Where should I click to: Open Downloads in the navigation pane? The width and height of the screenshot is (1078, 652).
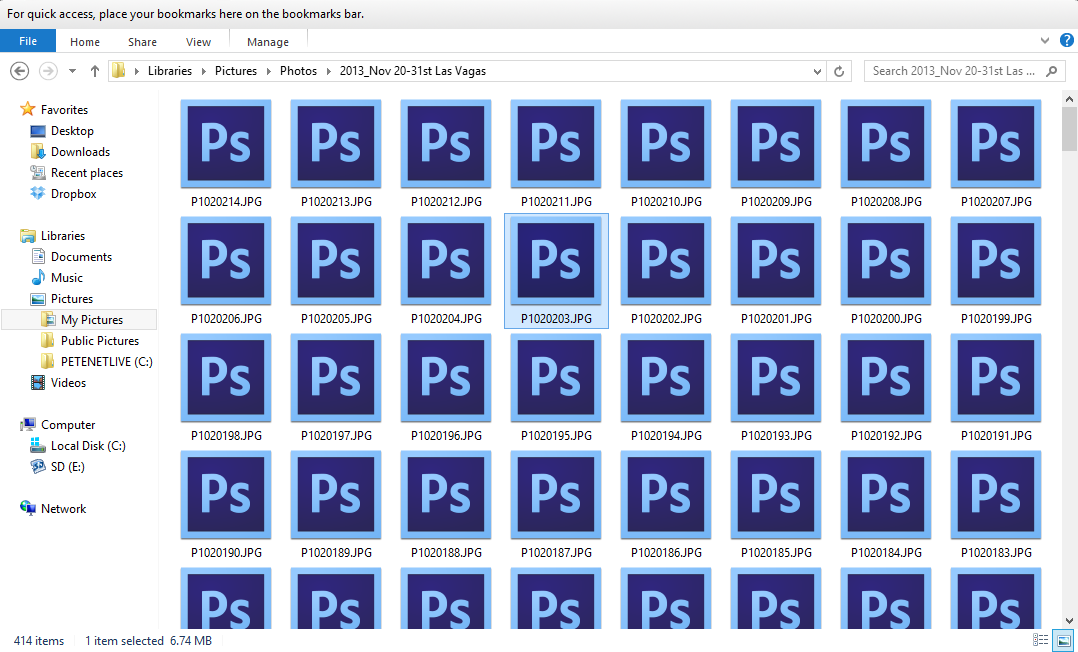80,151
